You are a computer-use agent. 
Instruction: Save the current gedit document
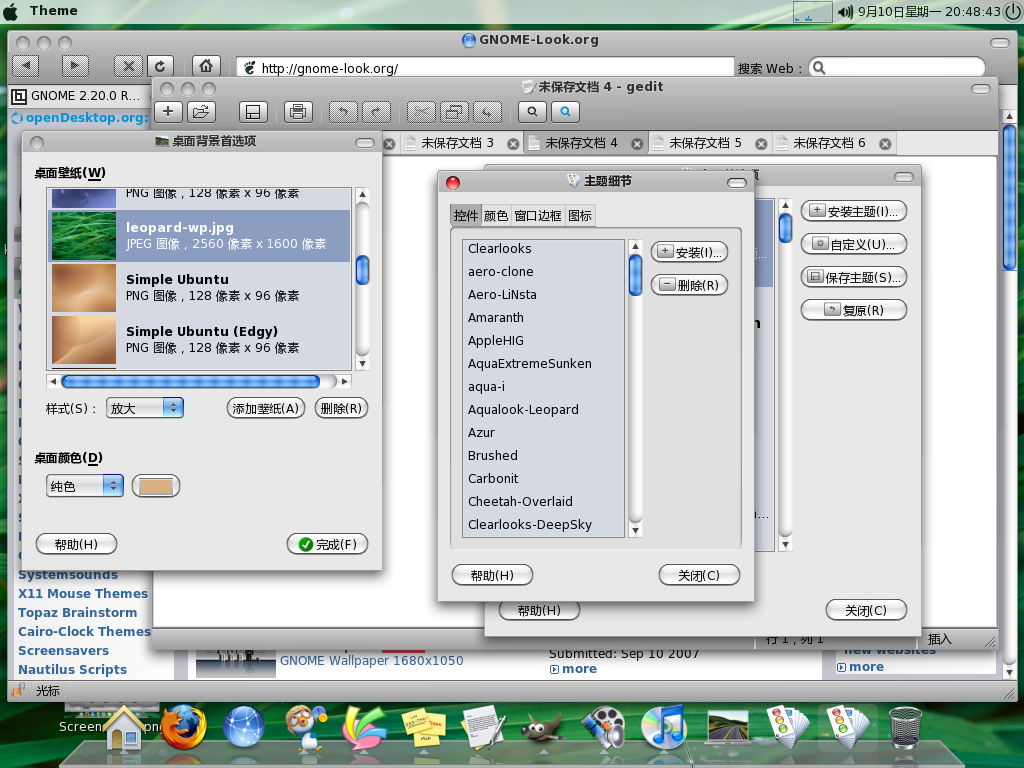coord(253,112)
